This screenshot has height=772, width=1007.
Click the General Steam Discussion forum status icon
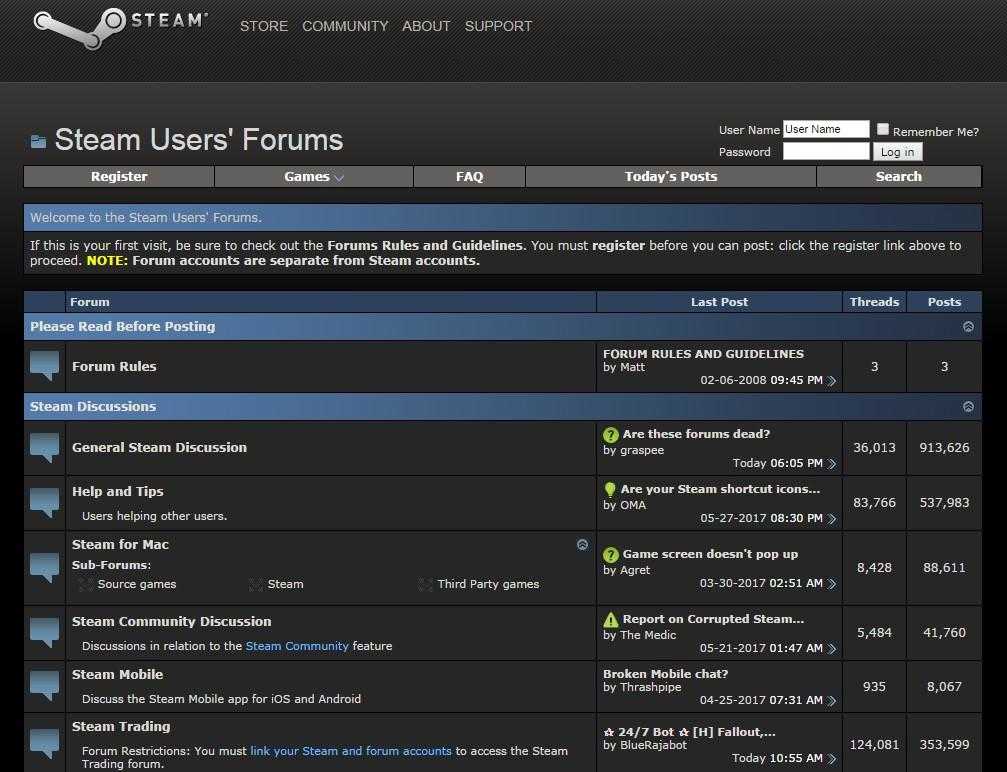(45, 448)
